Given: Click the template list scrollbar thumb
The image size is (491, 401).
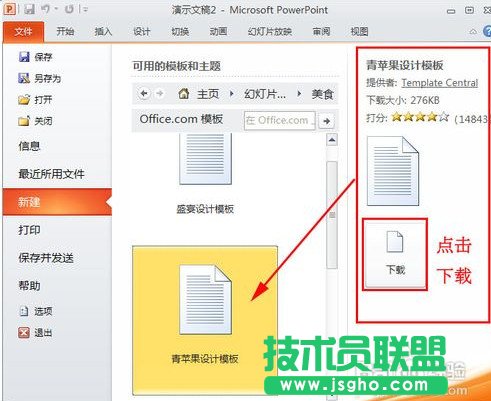Looking at the screenshot, I should (x=332, y=215).
